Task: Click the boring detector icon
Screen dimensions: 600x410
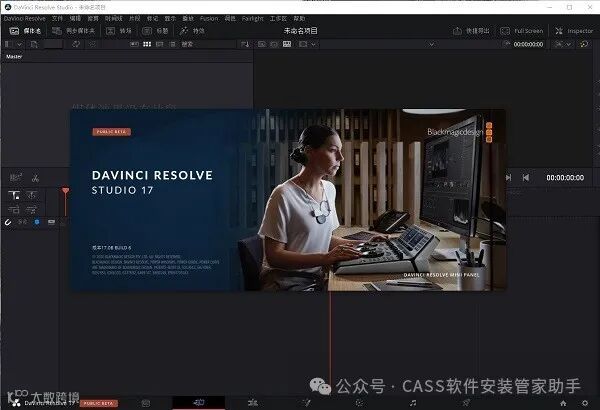Action: coord(16,178)
